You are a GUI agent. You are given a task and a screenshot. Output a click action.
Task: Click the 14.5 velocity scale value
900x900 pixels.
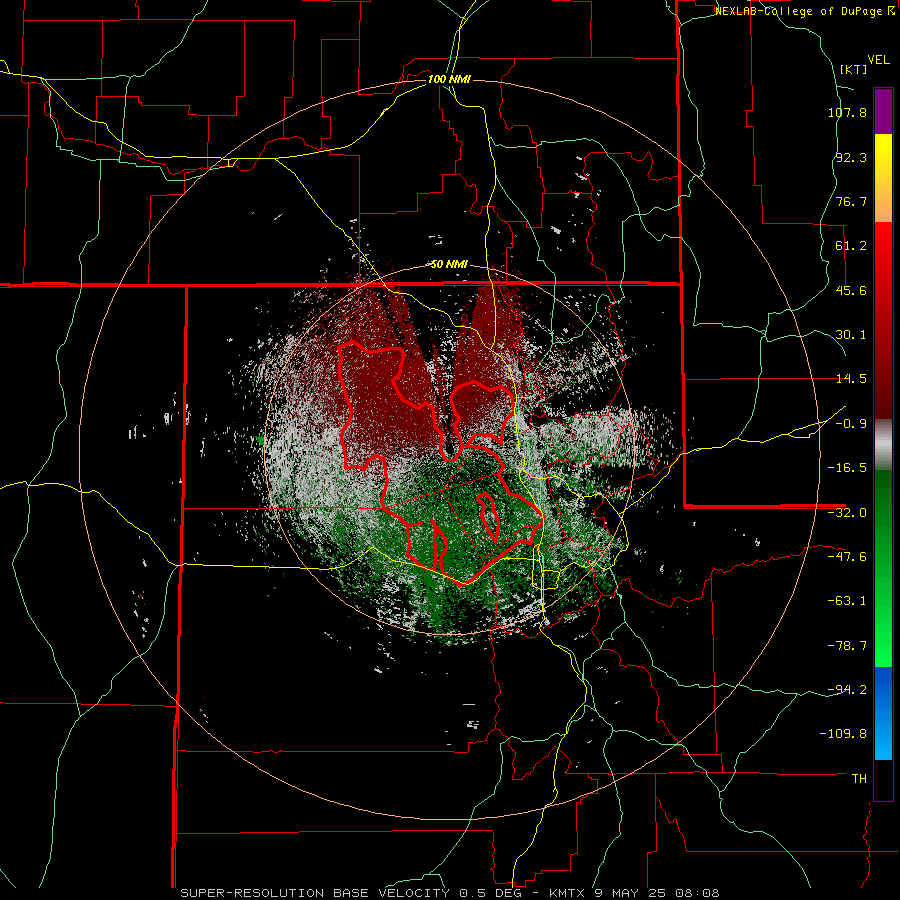coord(851,379)
